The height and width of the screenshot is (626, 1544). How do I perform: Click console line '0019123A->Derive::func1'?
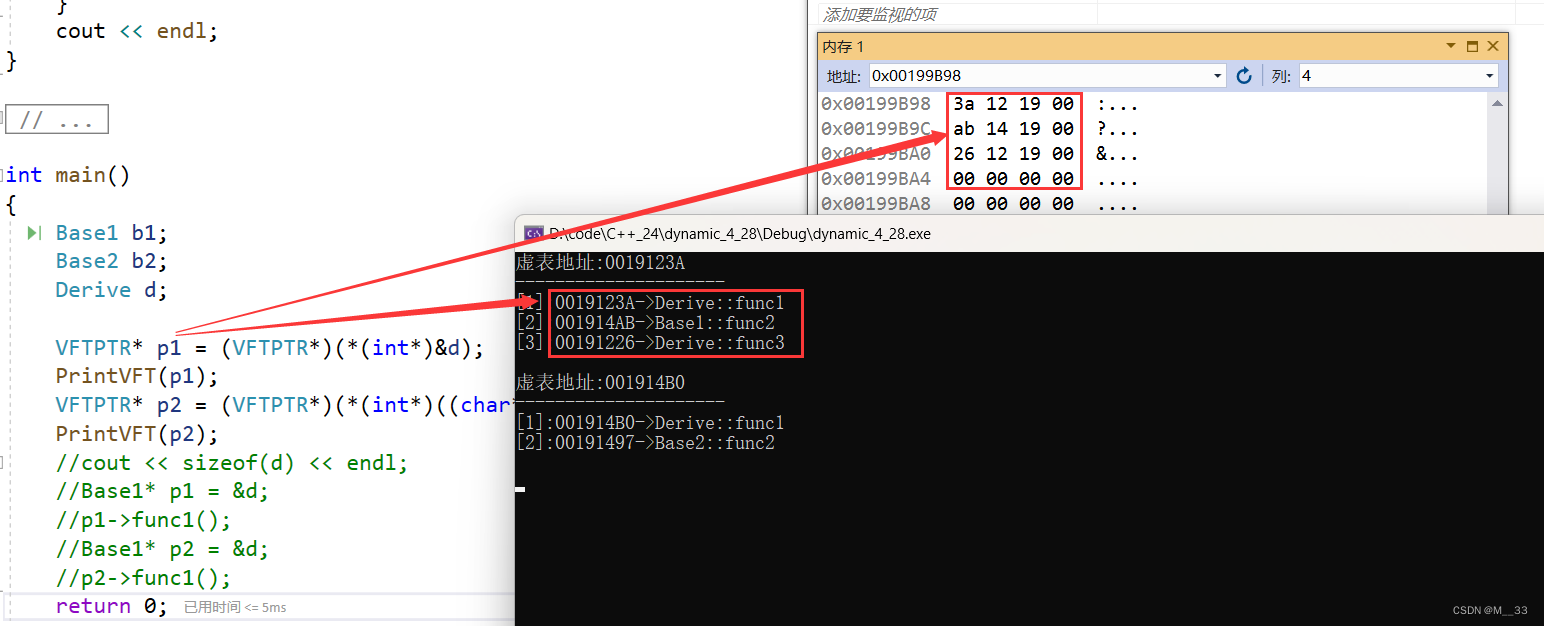pyautogui.click(x=670, y=303)
